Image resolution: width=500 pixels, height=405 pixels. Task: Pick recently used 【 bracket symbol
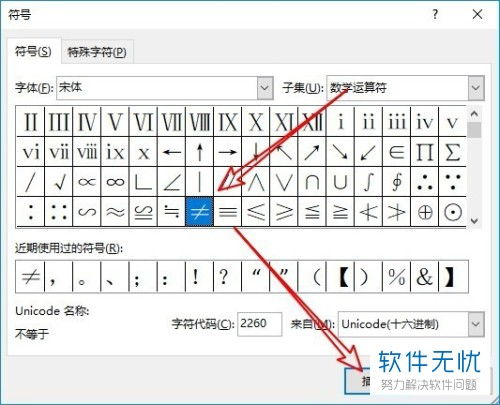click(340, 277)
